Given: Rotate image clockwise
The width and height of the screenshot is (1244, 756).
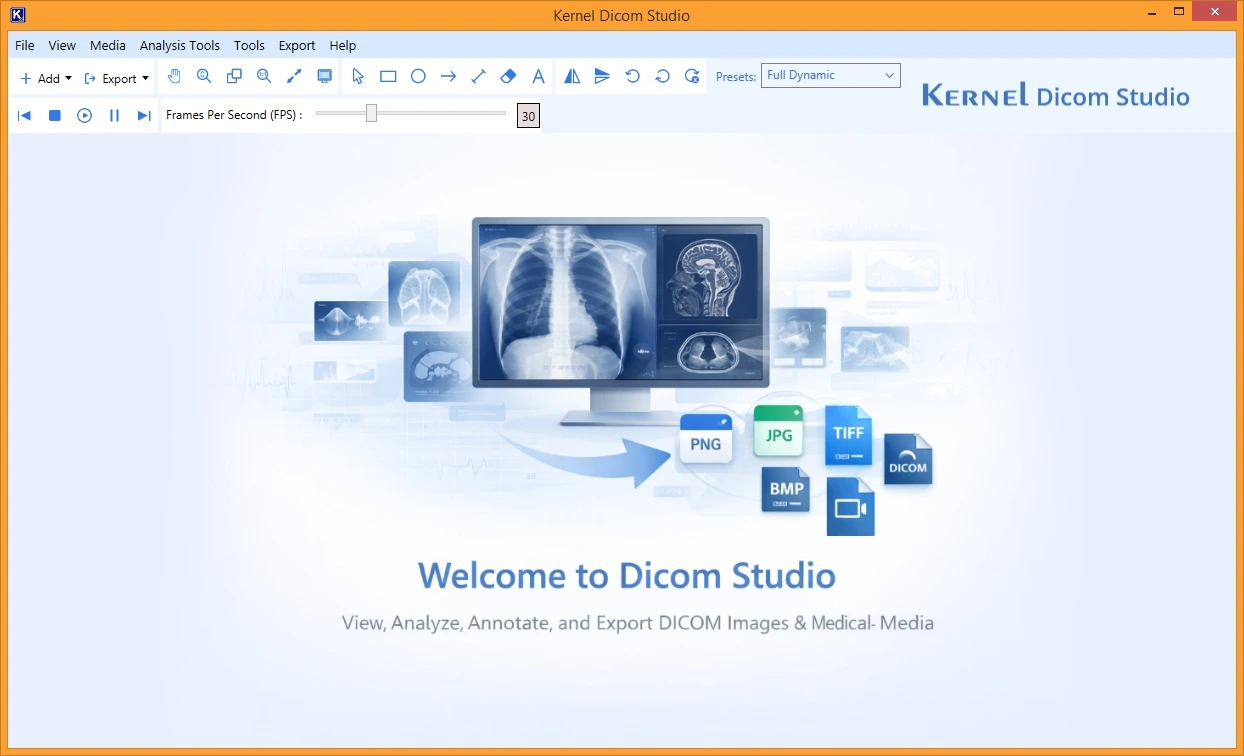Looking at the screenshot, I should click(662, 76).
